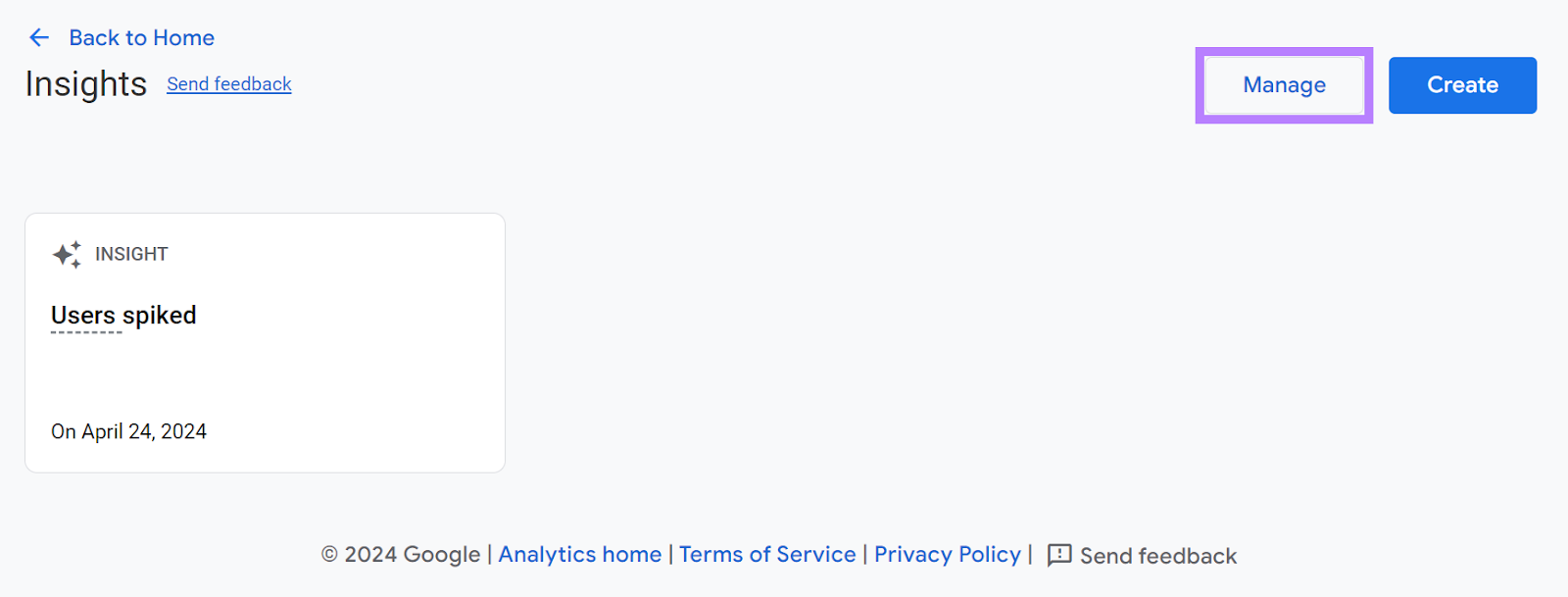Open the Terms of Service link
The image size is (1568, 597).
click(x=766, y=554)
